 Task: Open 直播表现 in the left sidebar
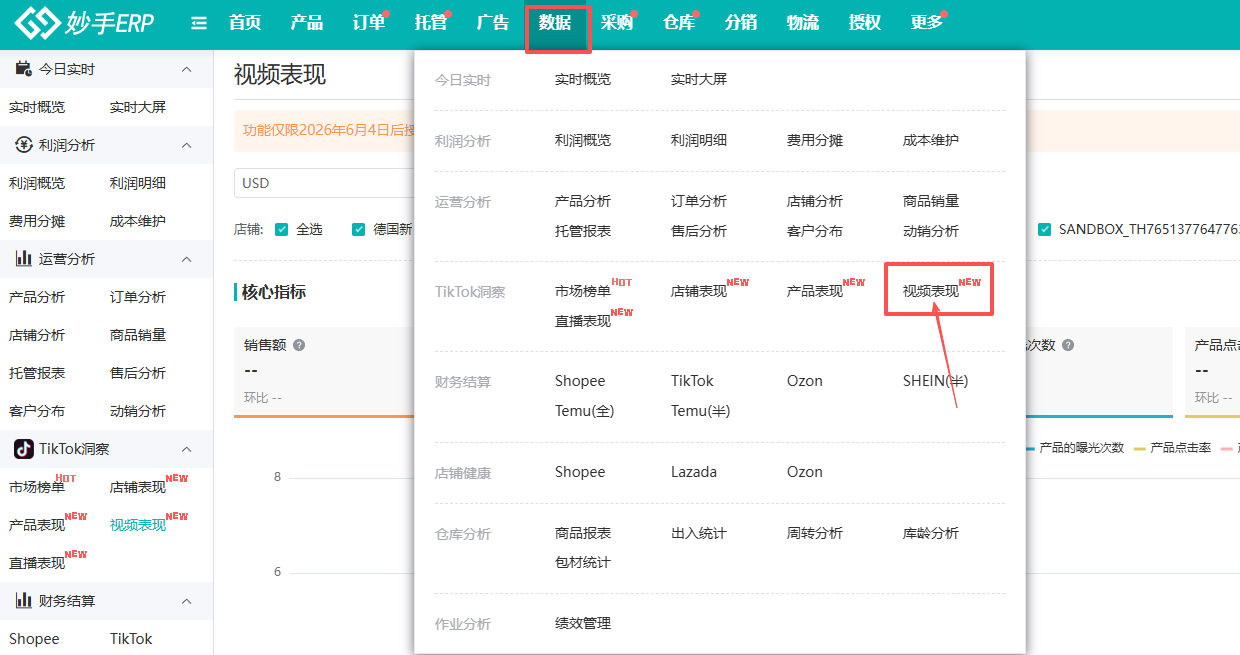[x=37, y=563]
